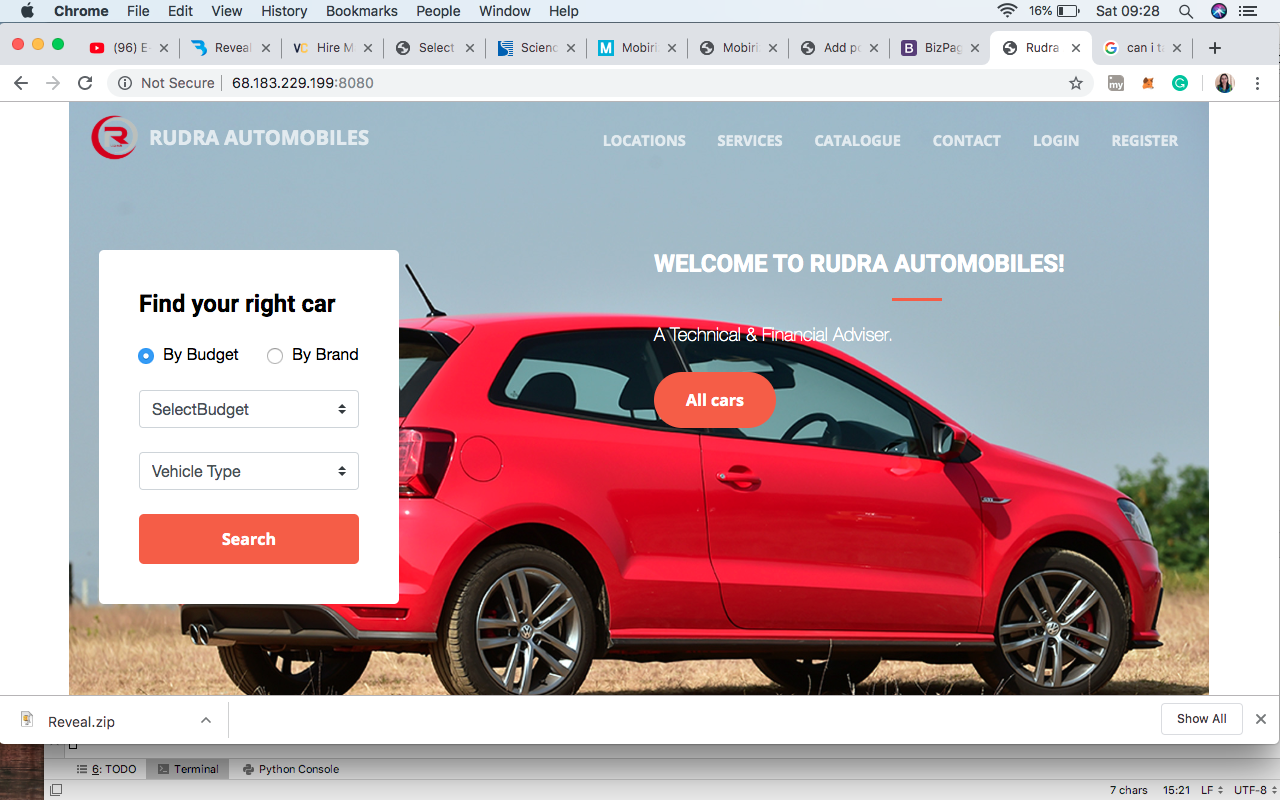Open the Reveal.zip downloaded file
This screenshot has width=1280, height=800.
click(82, 721)
